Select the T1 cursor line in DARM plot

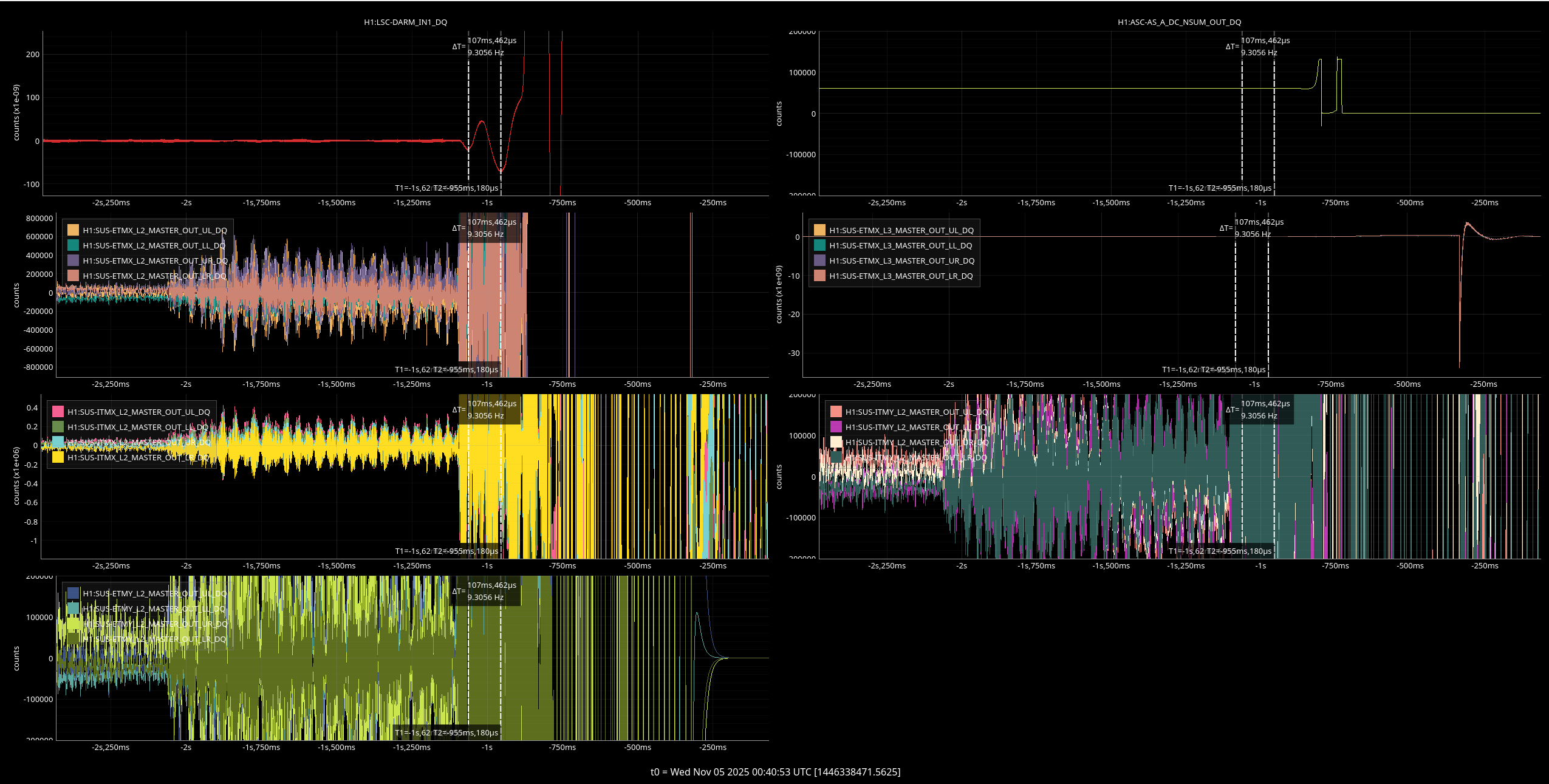(x=468, y=121)
